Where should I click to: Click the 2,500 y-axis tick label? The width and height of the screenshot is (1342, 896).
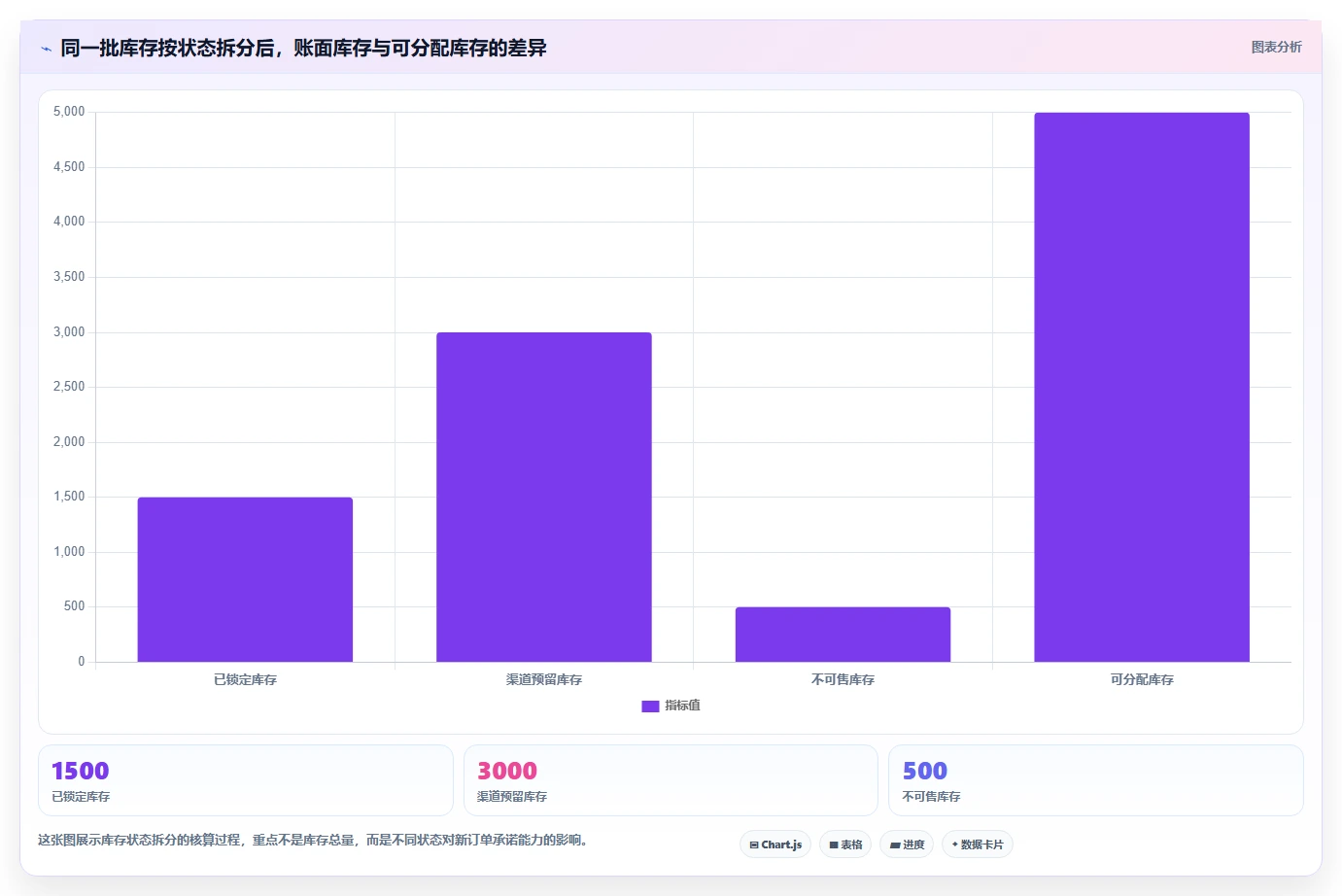[69, 387]
